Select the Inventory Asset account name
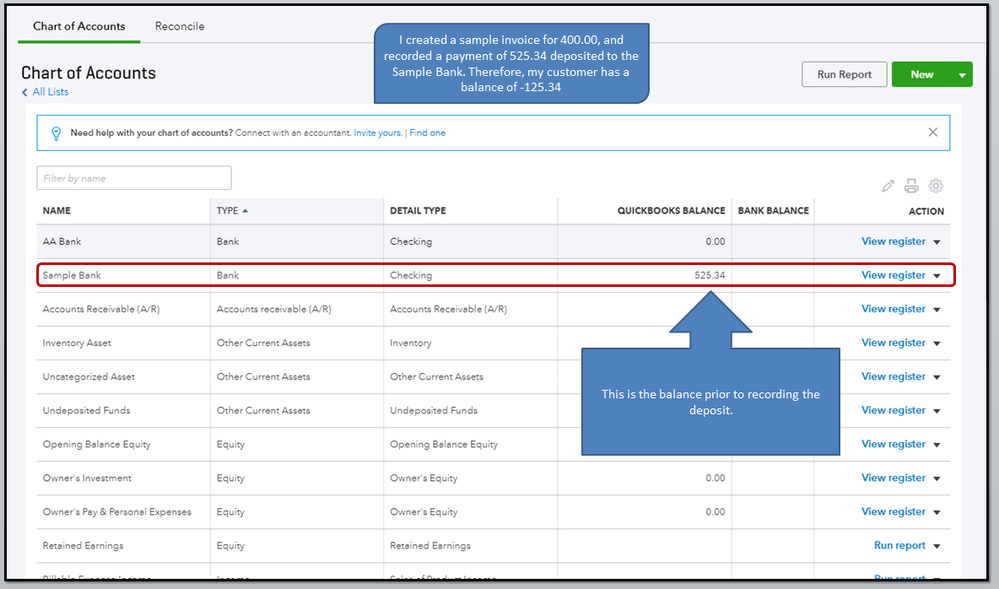Image resolution: width=999 pixels, height=589 pixels. coord(77,343)
